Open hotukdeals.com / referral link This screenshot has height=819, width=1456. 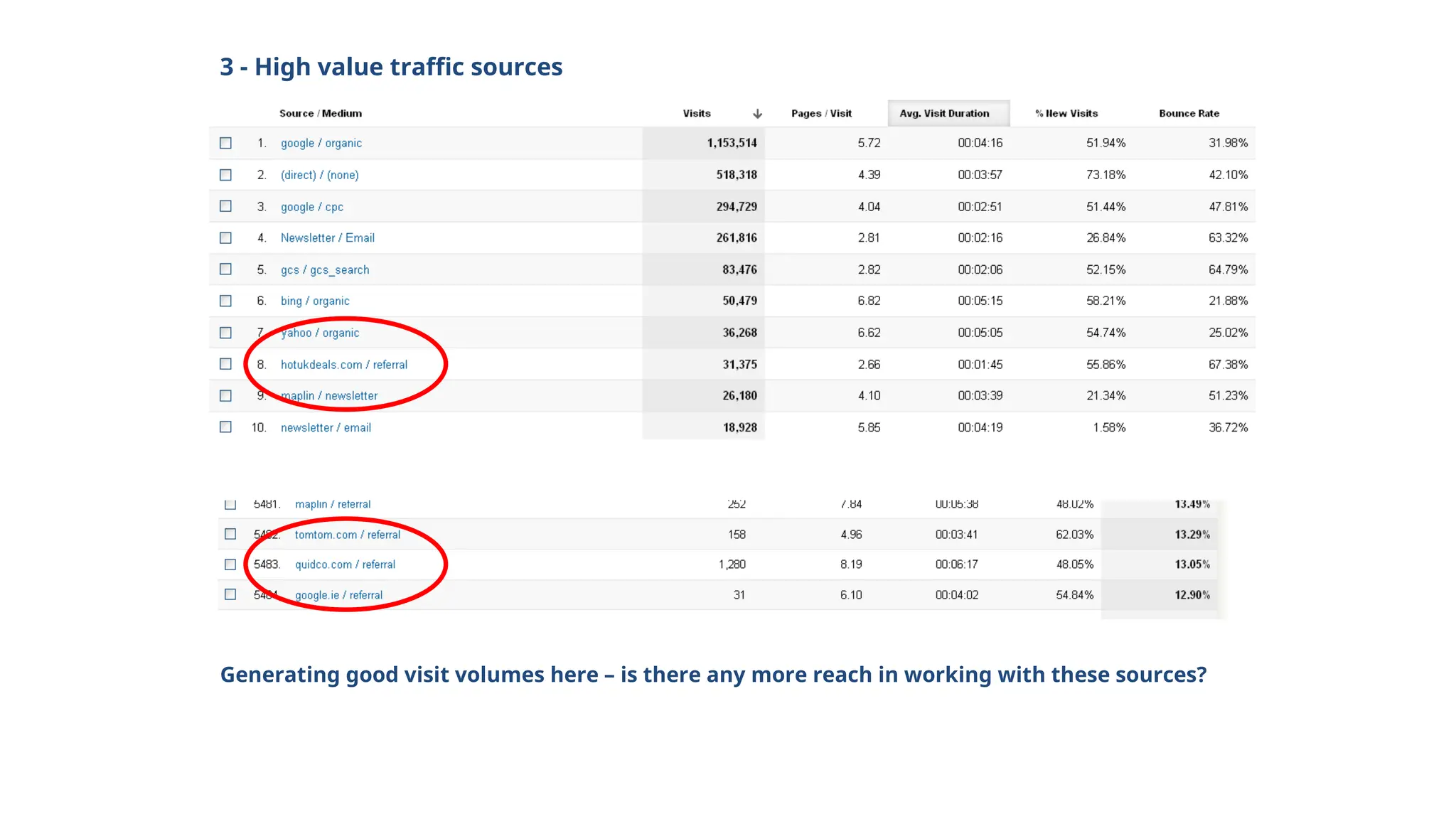344,365
